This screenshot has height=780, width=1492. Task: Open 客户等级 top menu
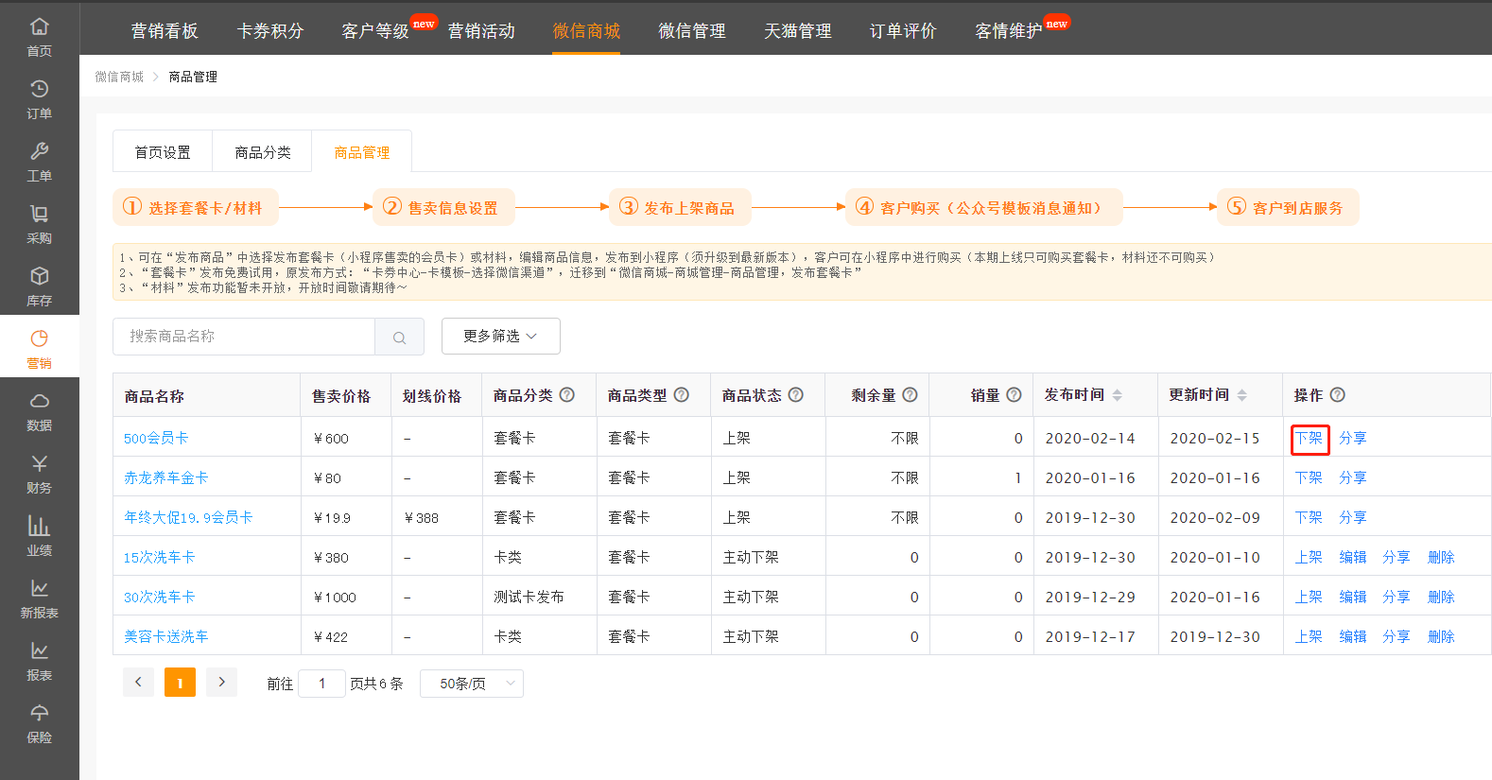[376, 31]
